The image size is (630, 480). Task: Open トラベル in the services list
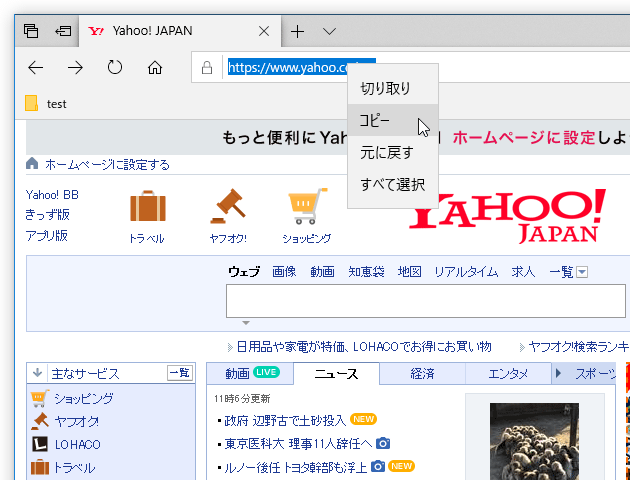tap(74, 468)
